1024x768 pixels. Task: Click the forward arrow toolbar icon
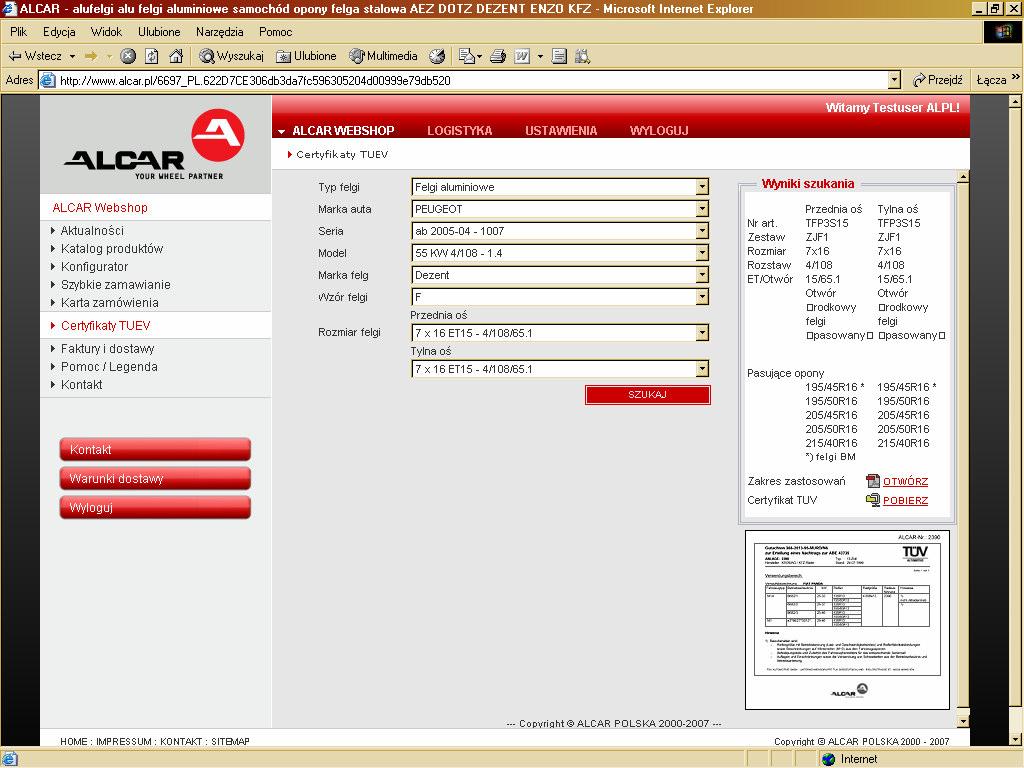[x=91, y=56]
